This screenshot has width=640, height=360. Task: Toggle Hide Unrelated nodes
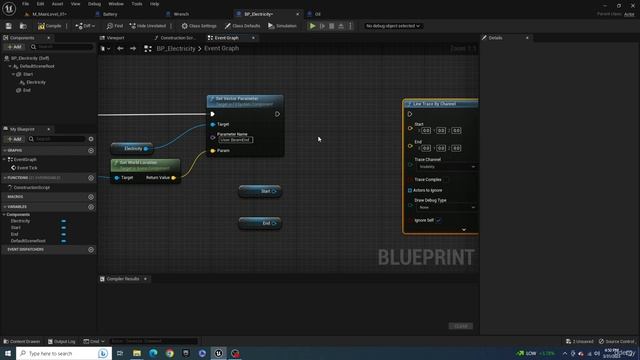(148, 26)
